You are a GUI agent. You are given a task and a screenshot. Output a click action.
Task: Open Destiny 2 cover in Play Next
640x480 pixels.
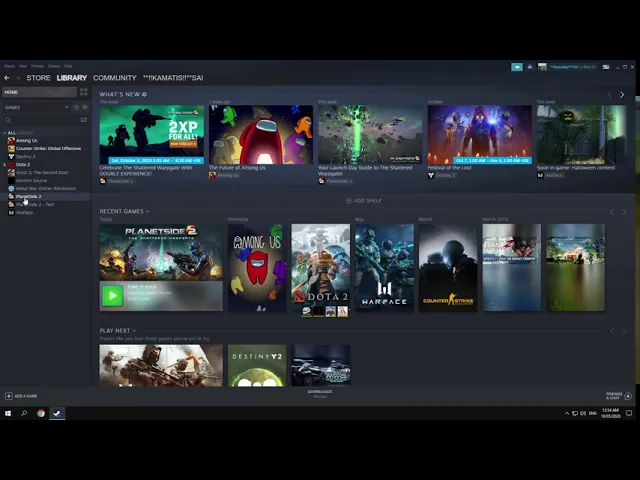point(257,365)
